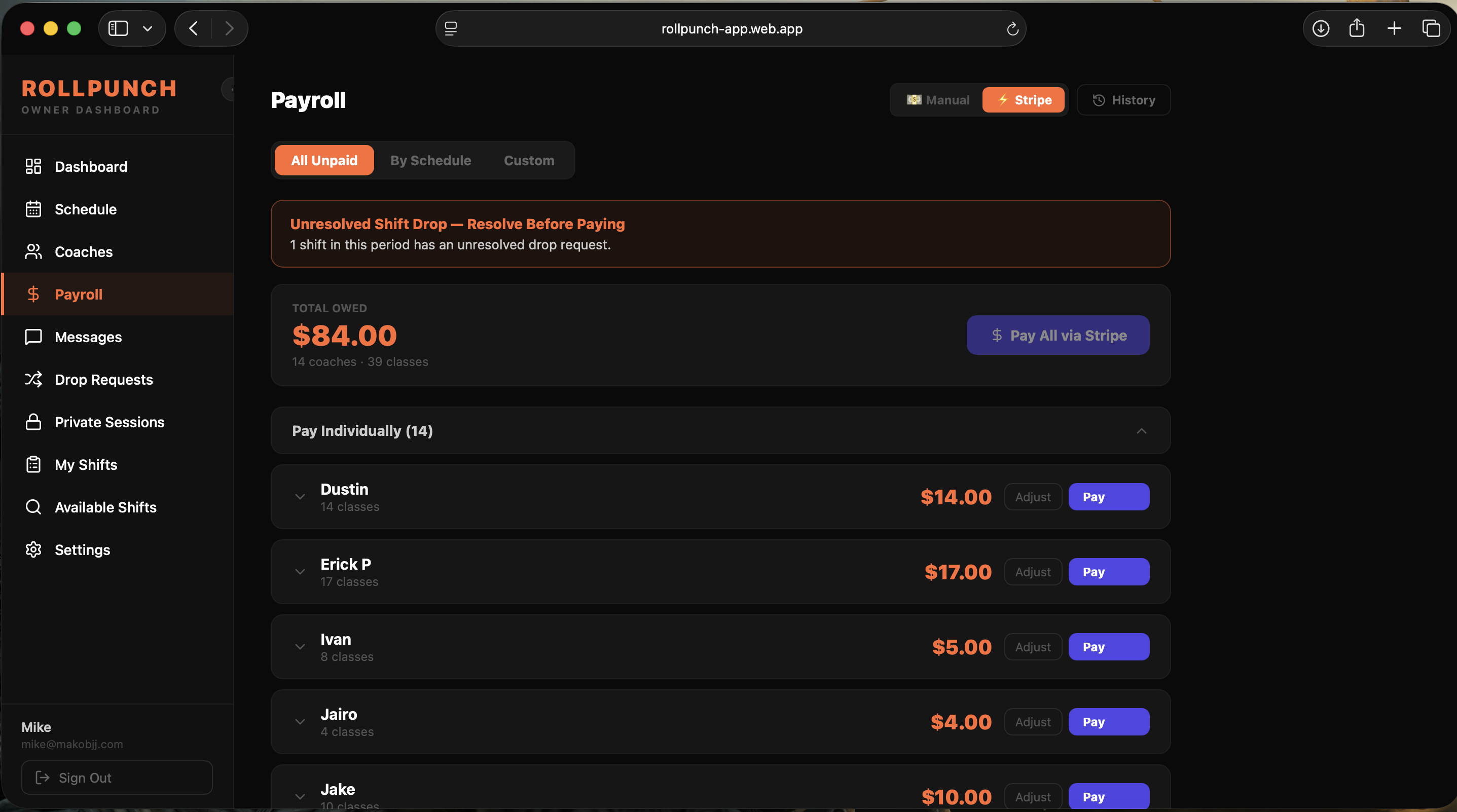Expand Jairo's payroll row chevron

300,722
